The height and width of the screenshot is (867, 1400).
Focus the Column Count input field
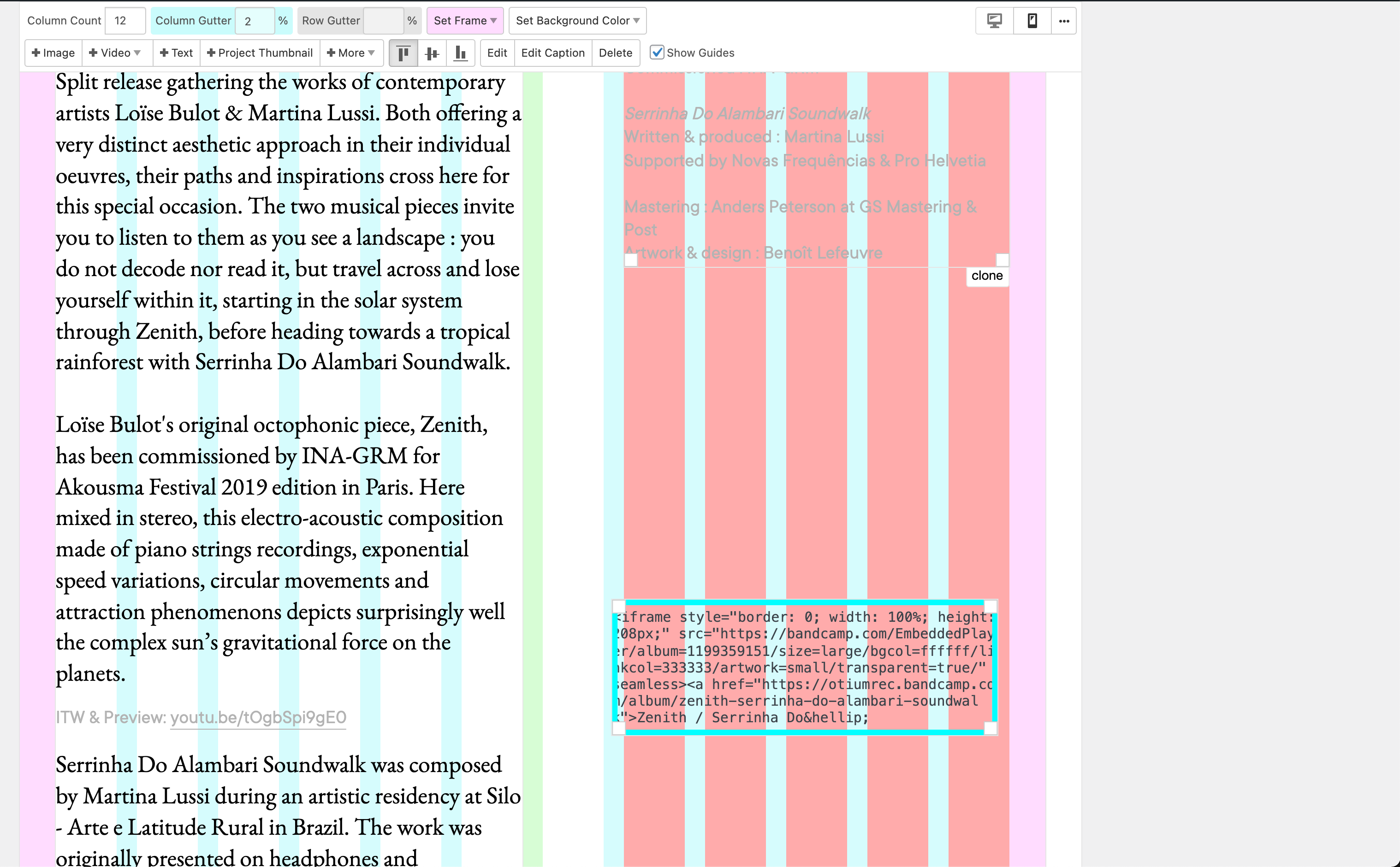click(x=125, y=21)
